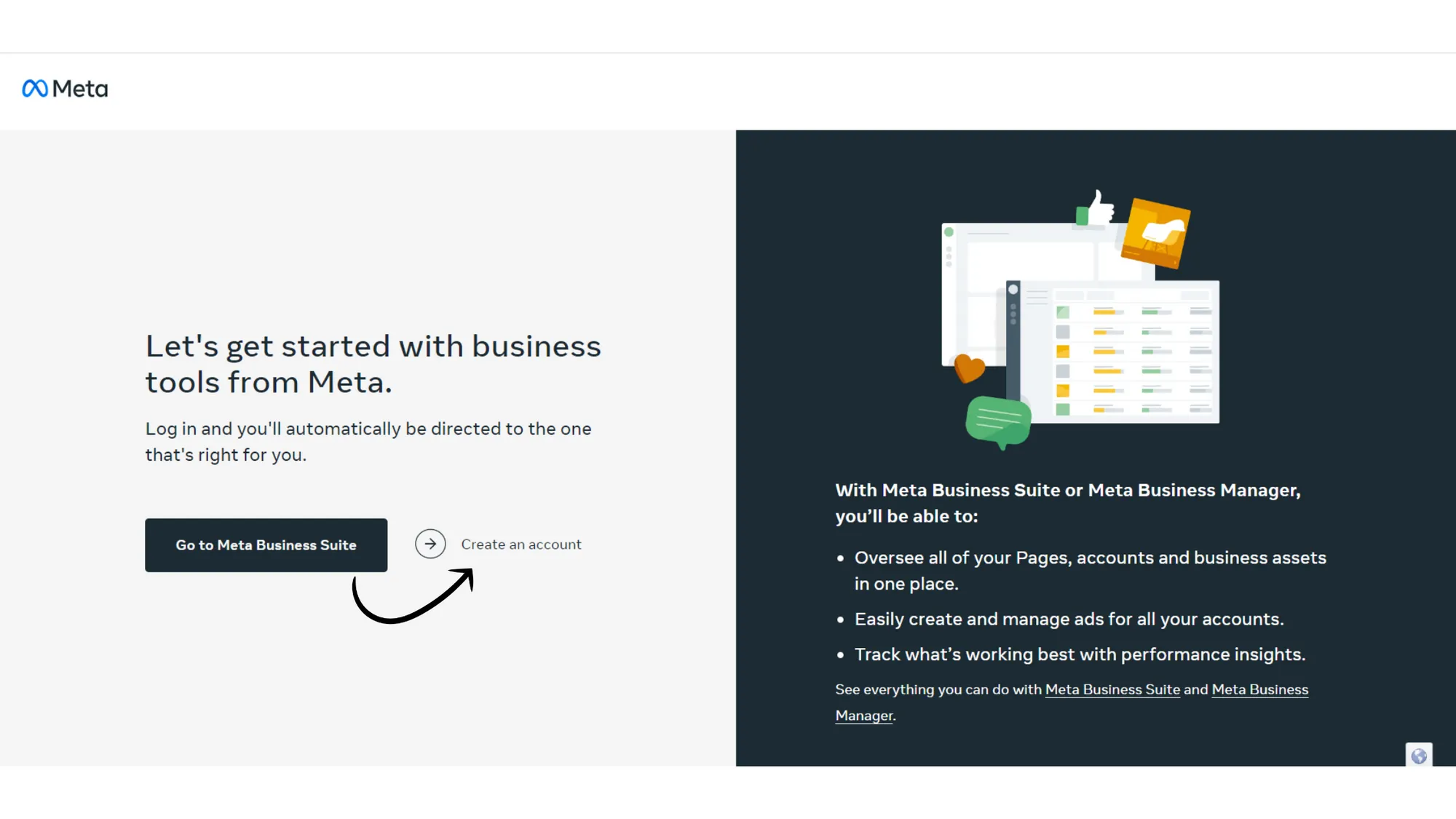Click the green status dot on the dashboard graphic
The image size is (1456, 819).
[x=950, y=230]
